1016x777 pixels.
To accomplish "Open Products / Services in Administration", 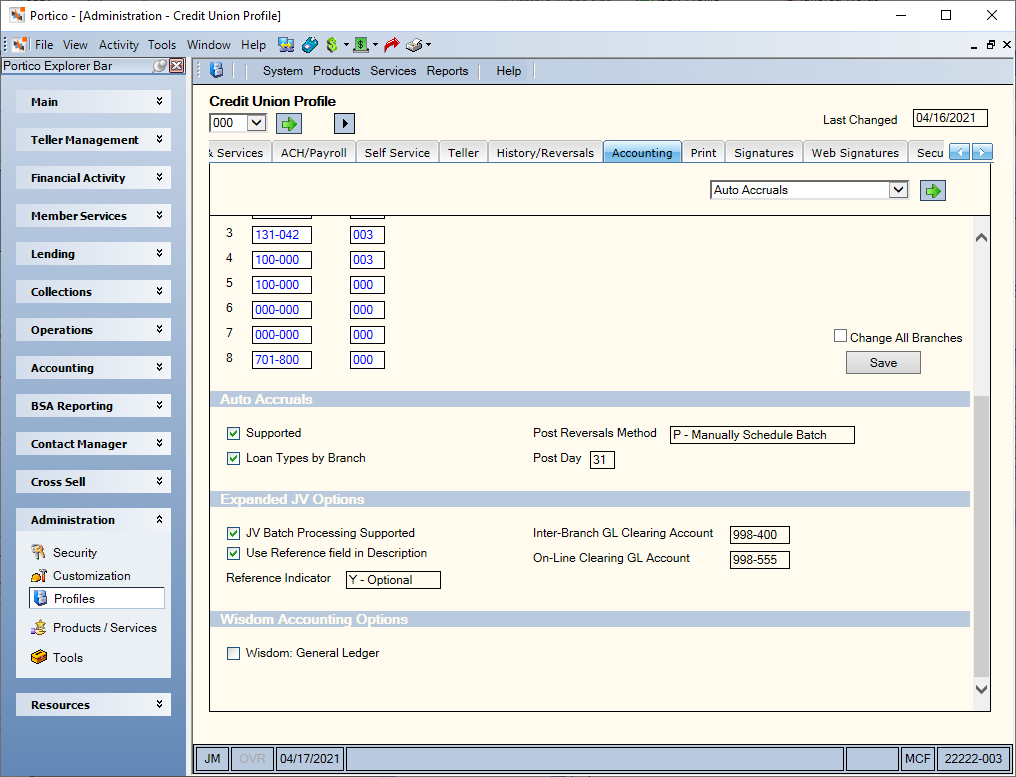I will [x=94, y=627].
